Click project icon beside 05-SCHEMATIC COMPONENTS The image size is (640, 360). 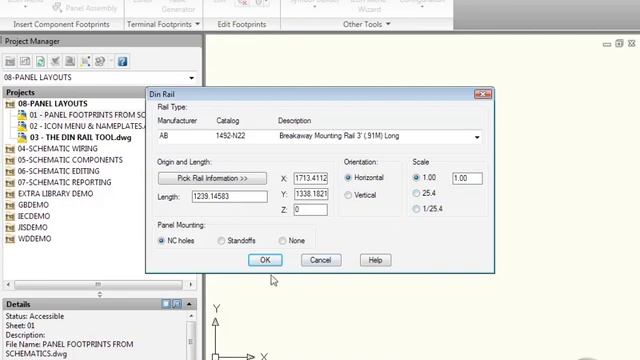pos(10,160)
